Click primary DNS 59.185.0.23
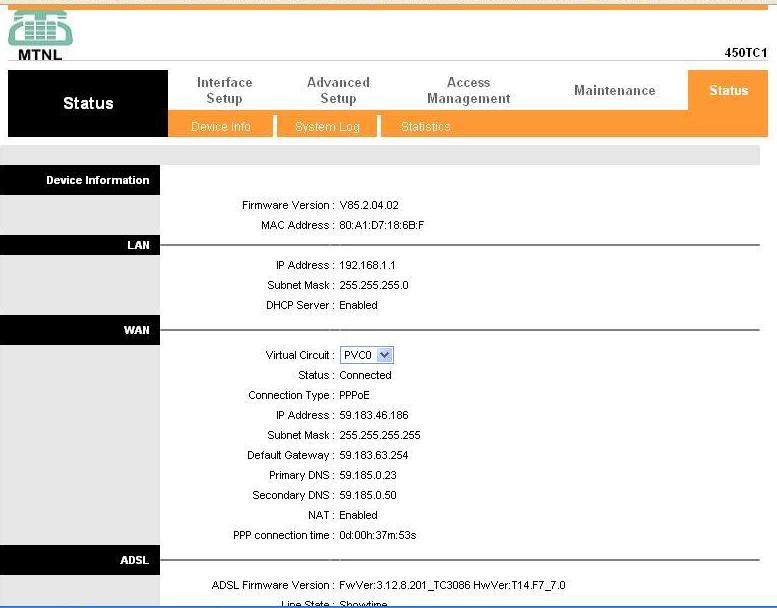 (x=368, y=475)
